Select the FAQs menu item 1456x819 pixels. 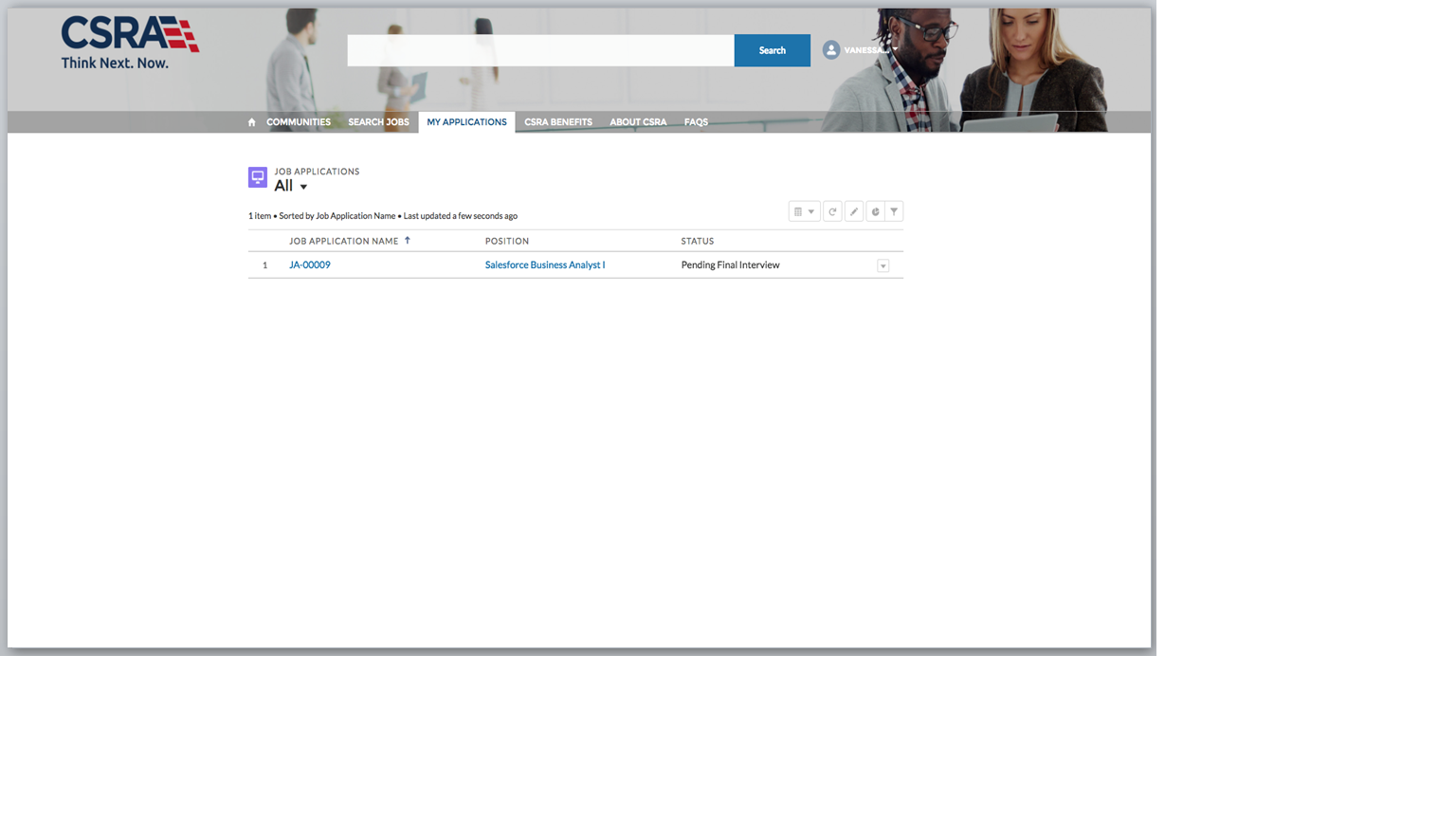[696, 121]
